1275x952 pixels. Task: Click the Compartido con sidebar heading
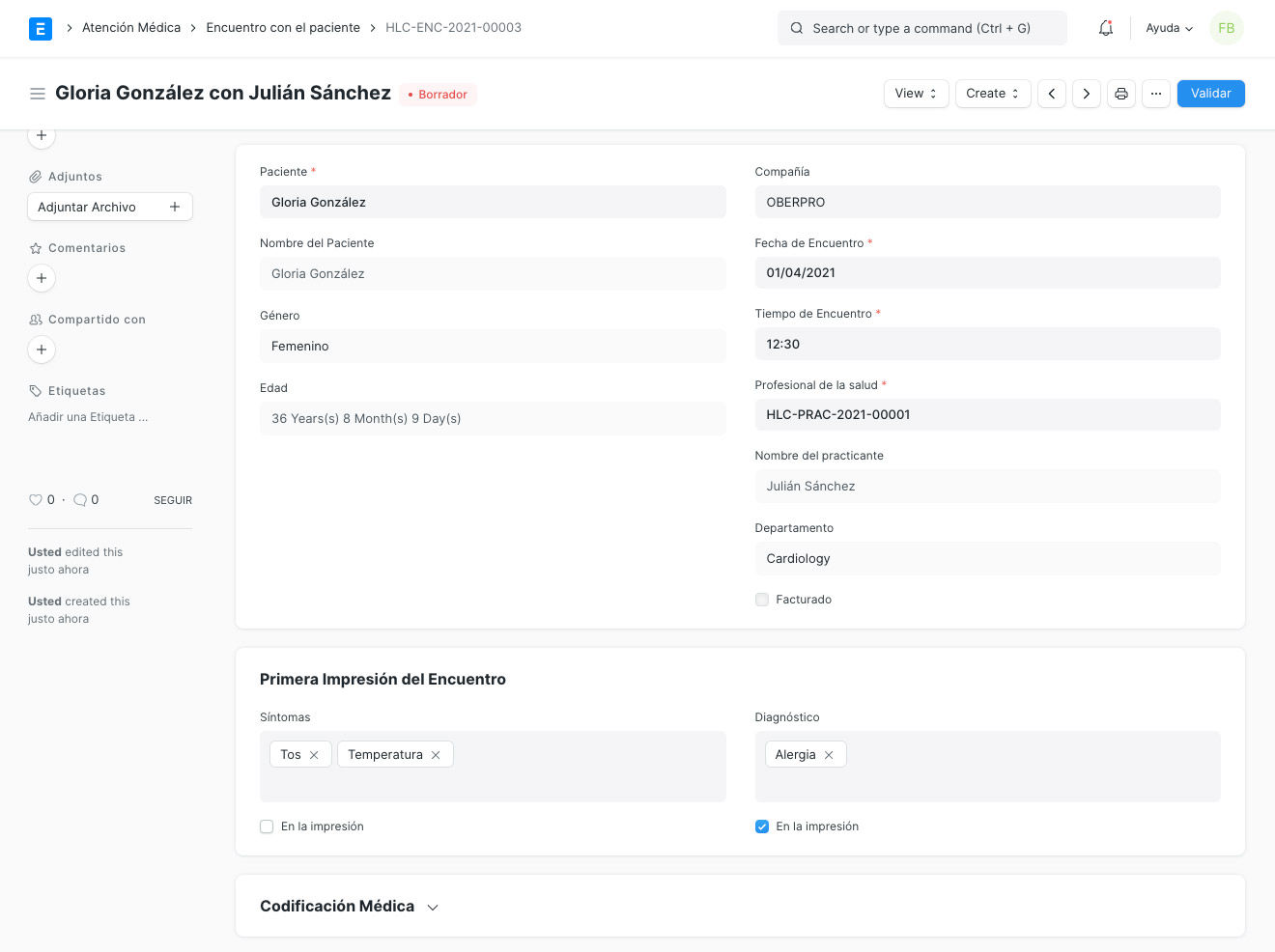point(97,320)
